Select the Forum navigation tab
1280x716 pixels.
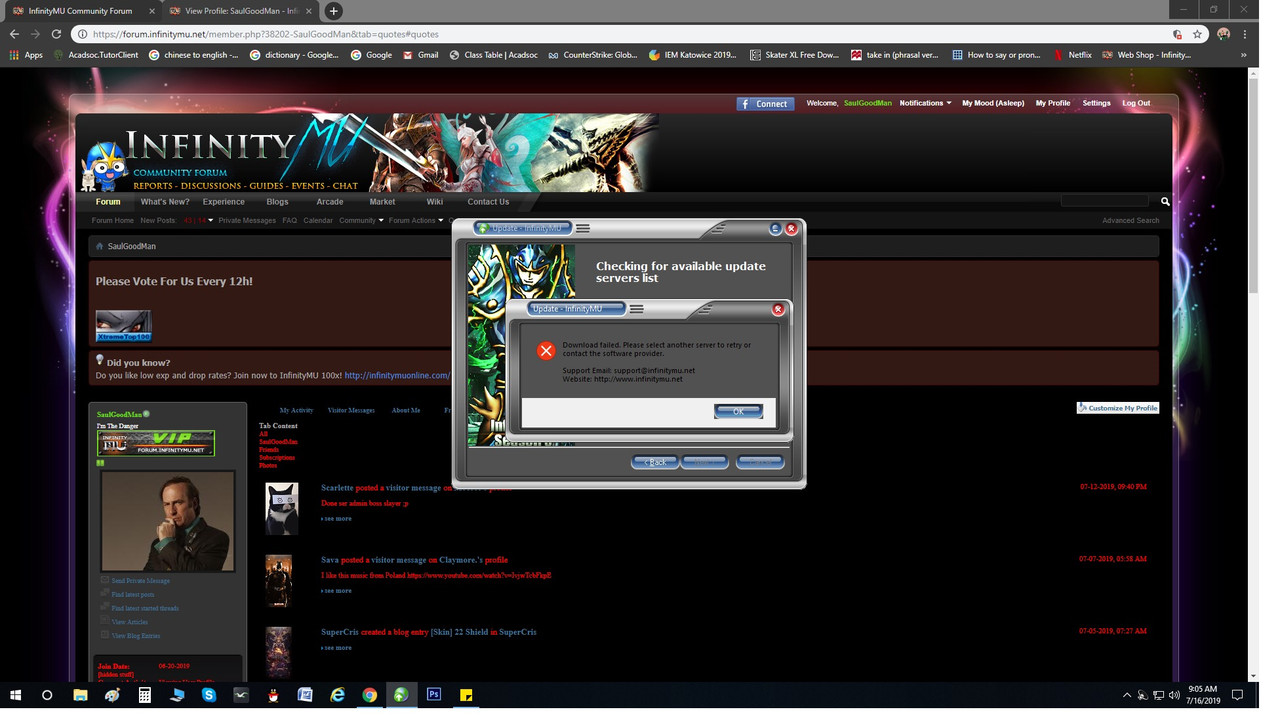(x=108, y=202)
